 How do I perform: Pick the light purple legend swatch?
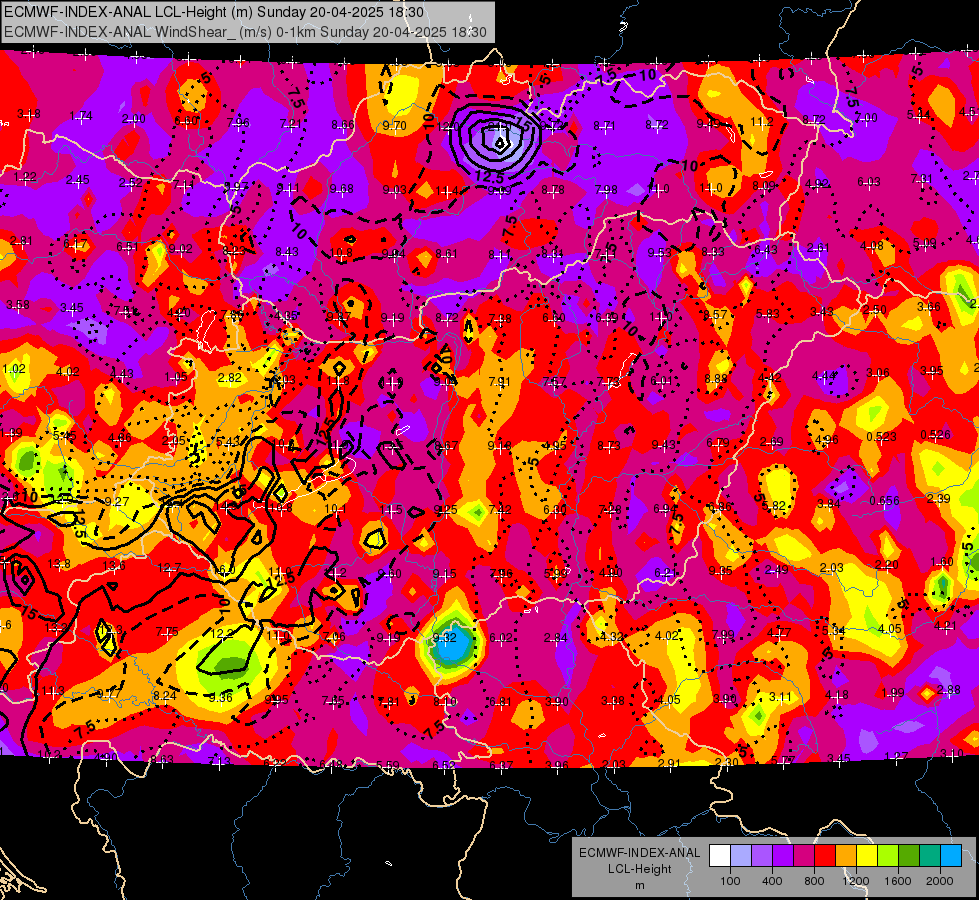coord(762,856)
